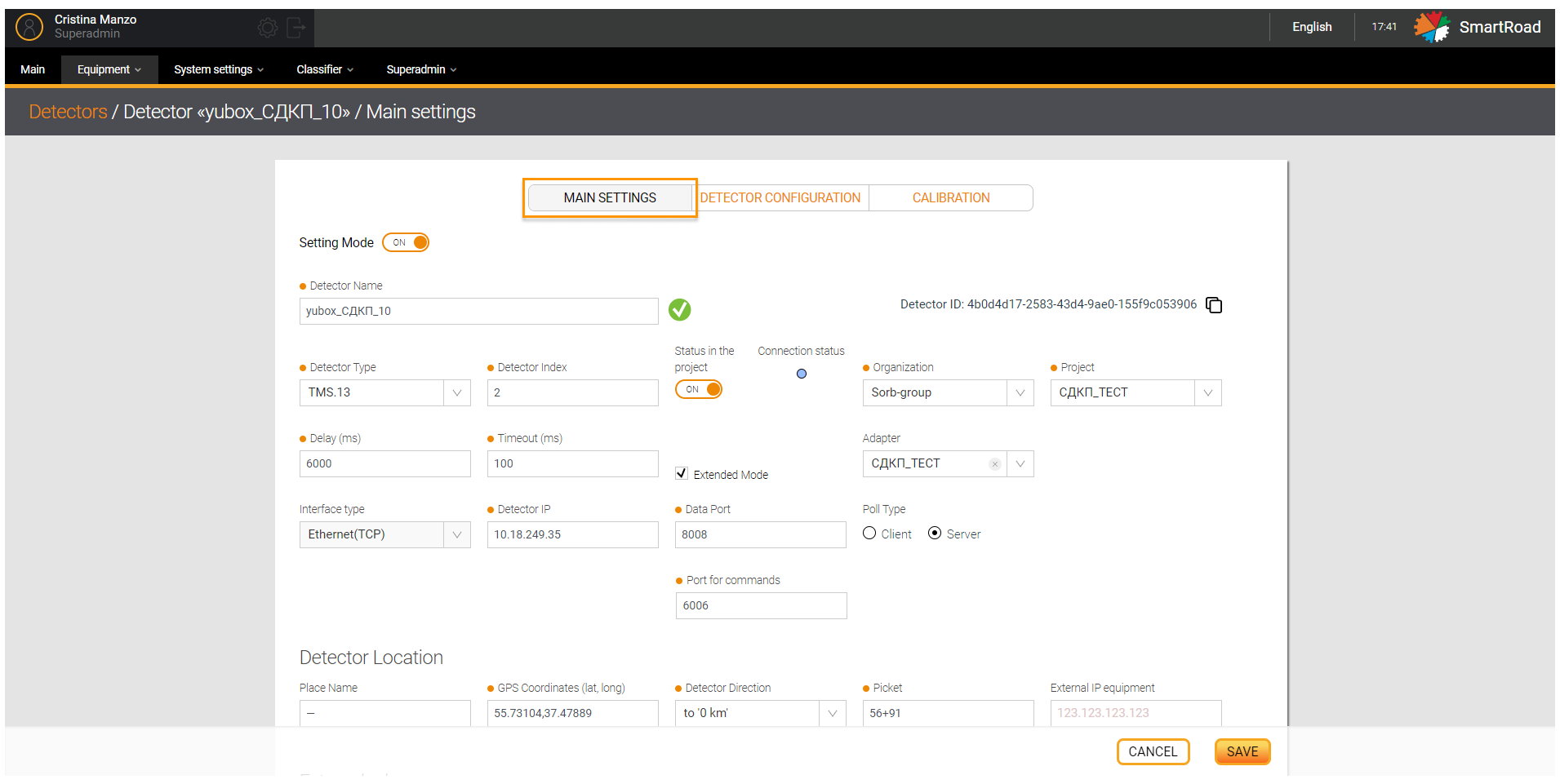1560x784 pixels.
Task: Select the Client poll type radio
Action: click(869, 533)
